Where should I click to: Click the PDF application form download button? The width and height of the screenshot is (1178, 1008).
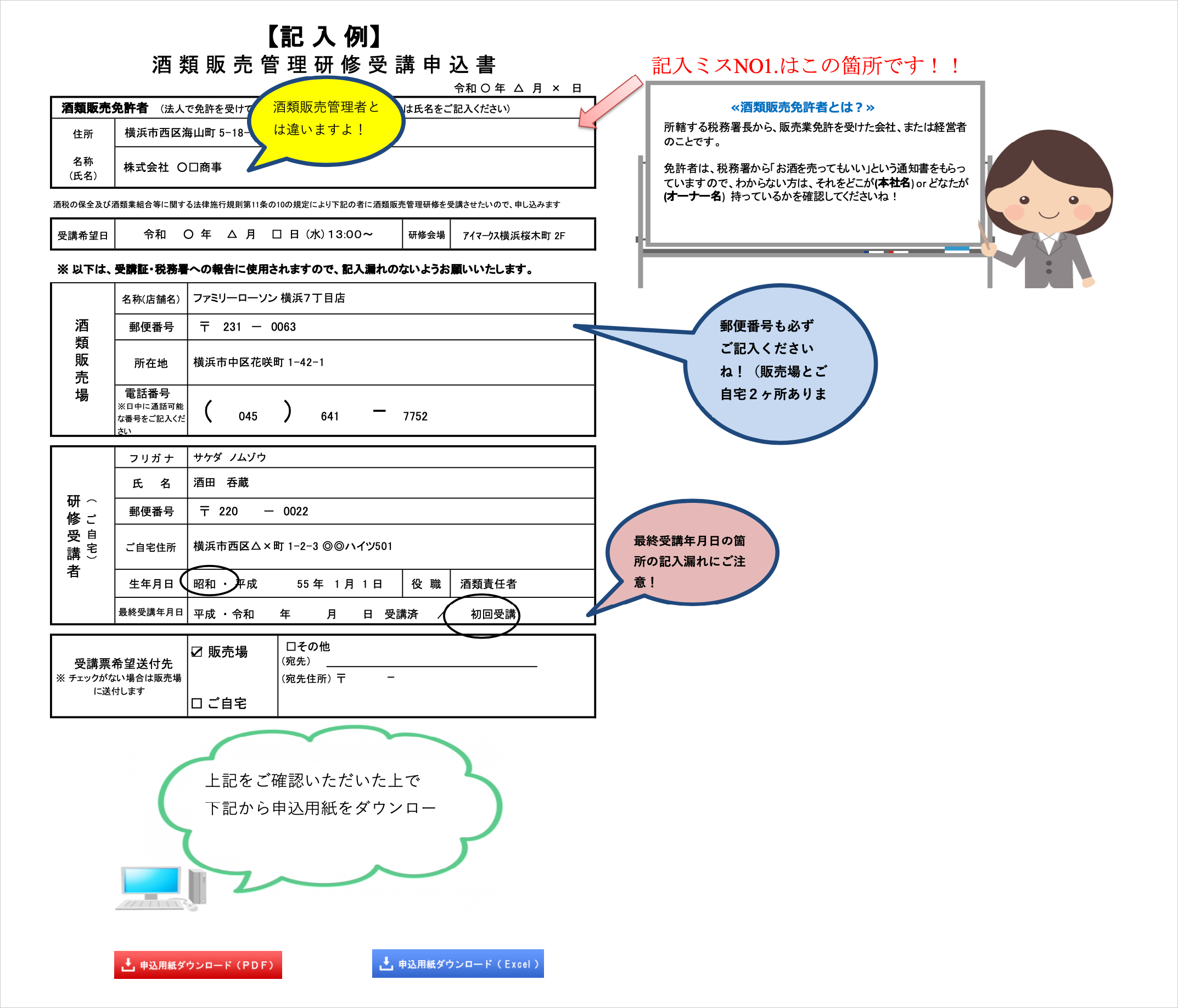(198, 965)
